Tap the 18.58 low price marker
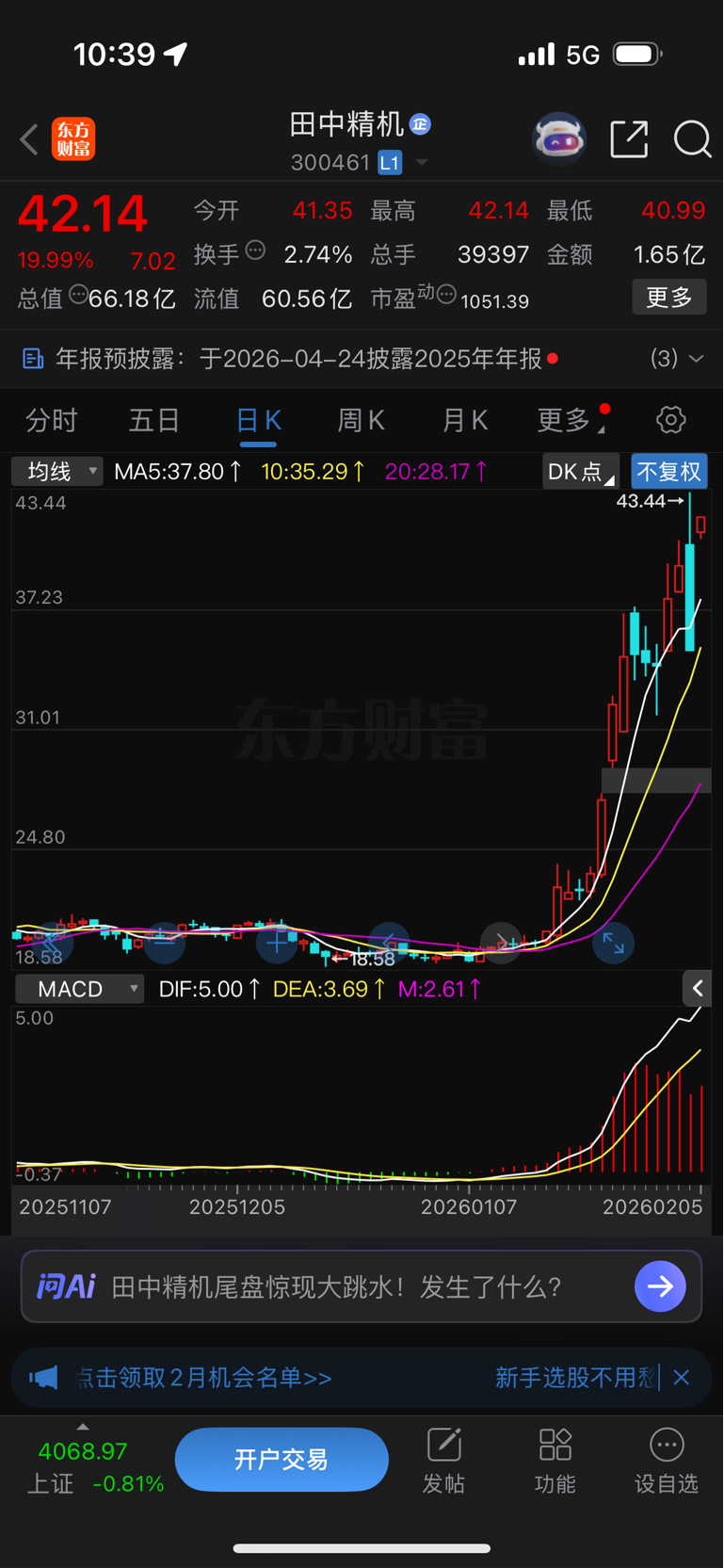Viewport: 724px width, 1568px height. [363, 960]
